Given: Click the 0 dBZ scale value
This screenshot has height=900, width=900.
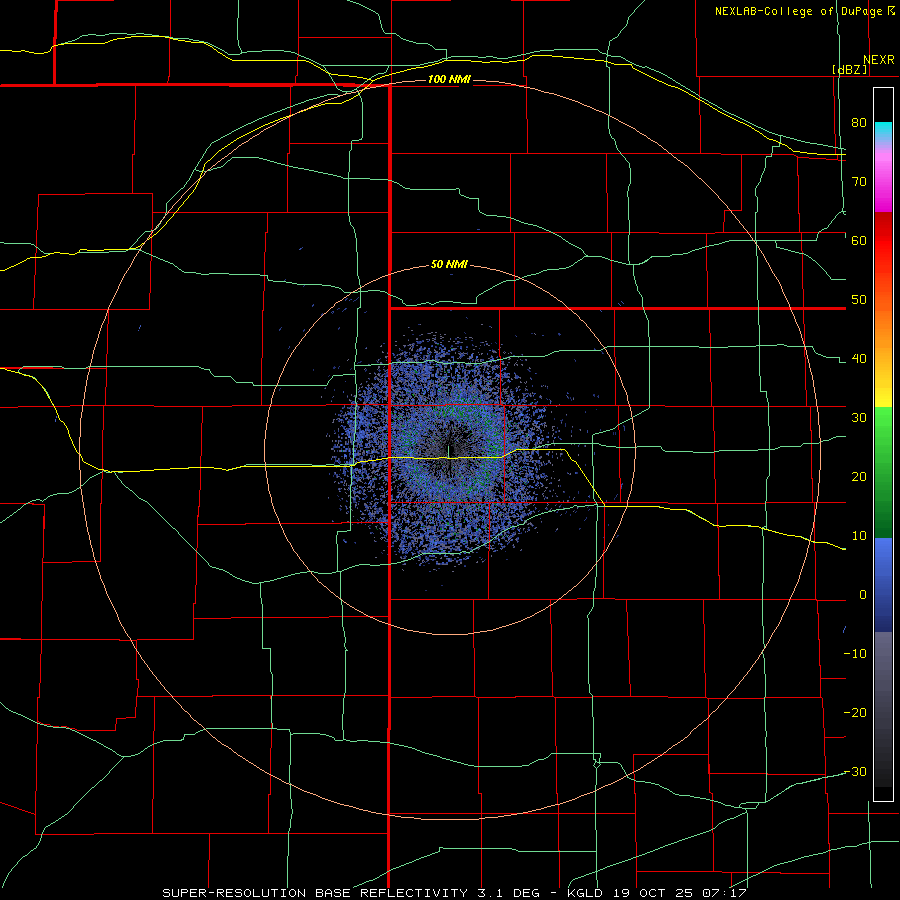Looking at the screenshot, I should [x=863, y=595].
